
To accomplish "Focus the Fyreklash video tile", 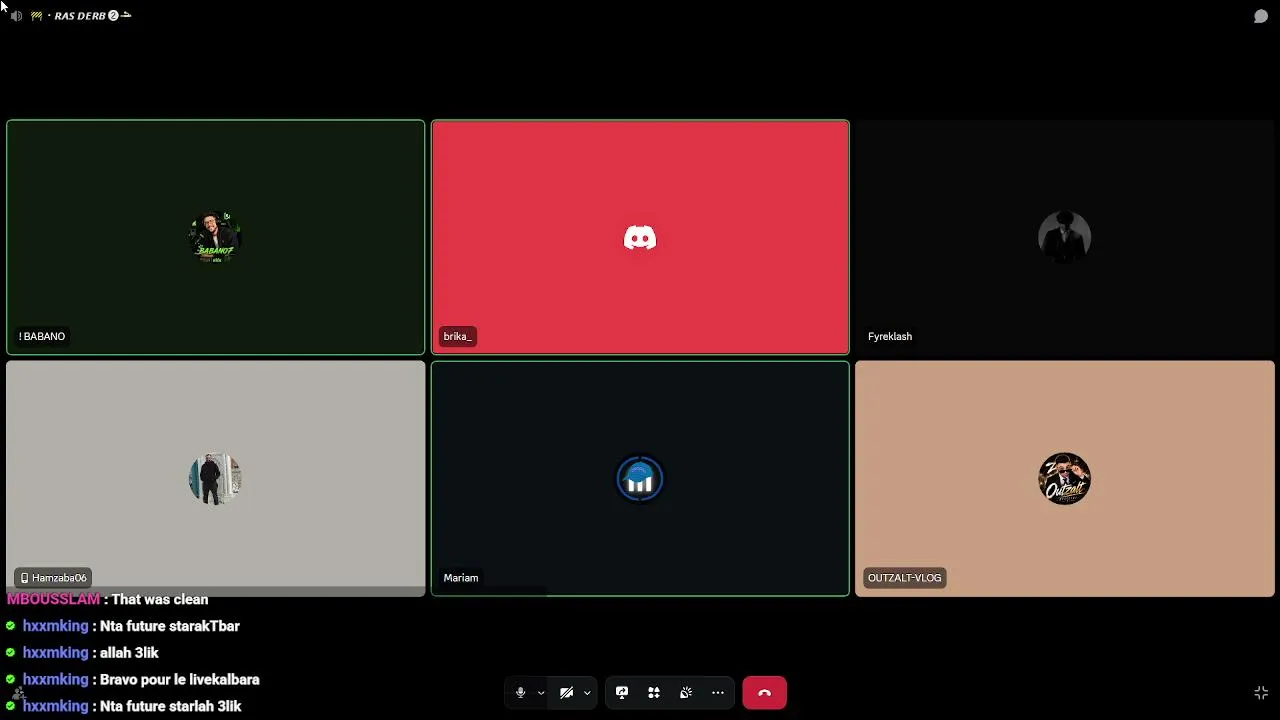I will tap(1065, 237).
